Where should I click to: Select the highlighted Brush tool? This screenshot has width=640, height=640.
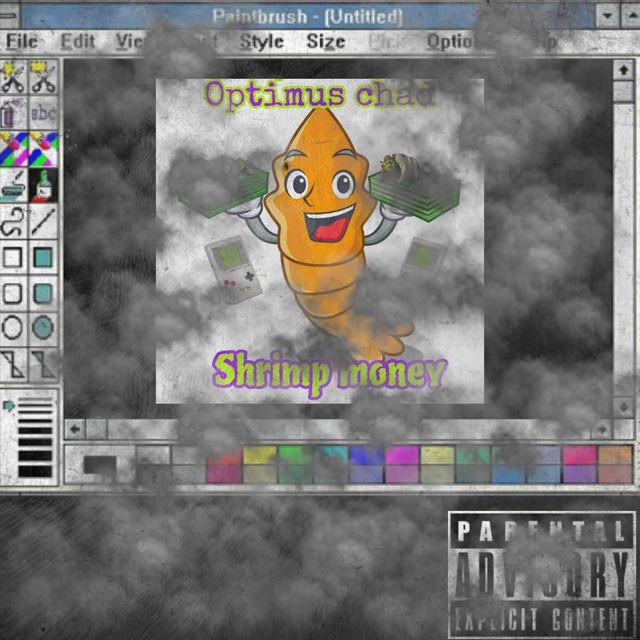43,185
